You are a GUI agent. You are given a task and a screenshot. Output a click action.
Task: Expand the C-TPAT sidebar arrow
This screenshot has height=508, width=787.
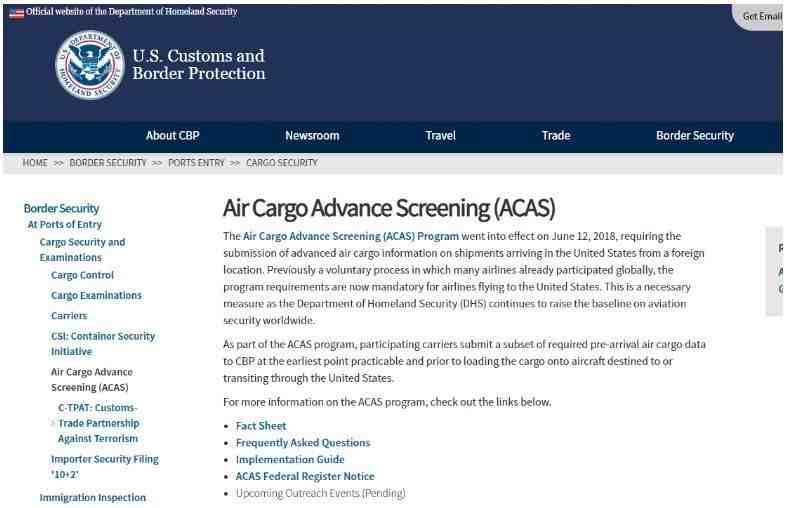click(x=53, y=423)
